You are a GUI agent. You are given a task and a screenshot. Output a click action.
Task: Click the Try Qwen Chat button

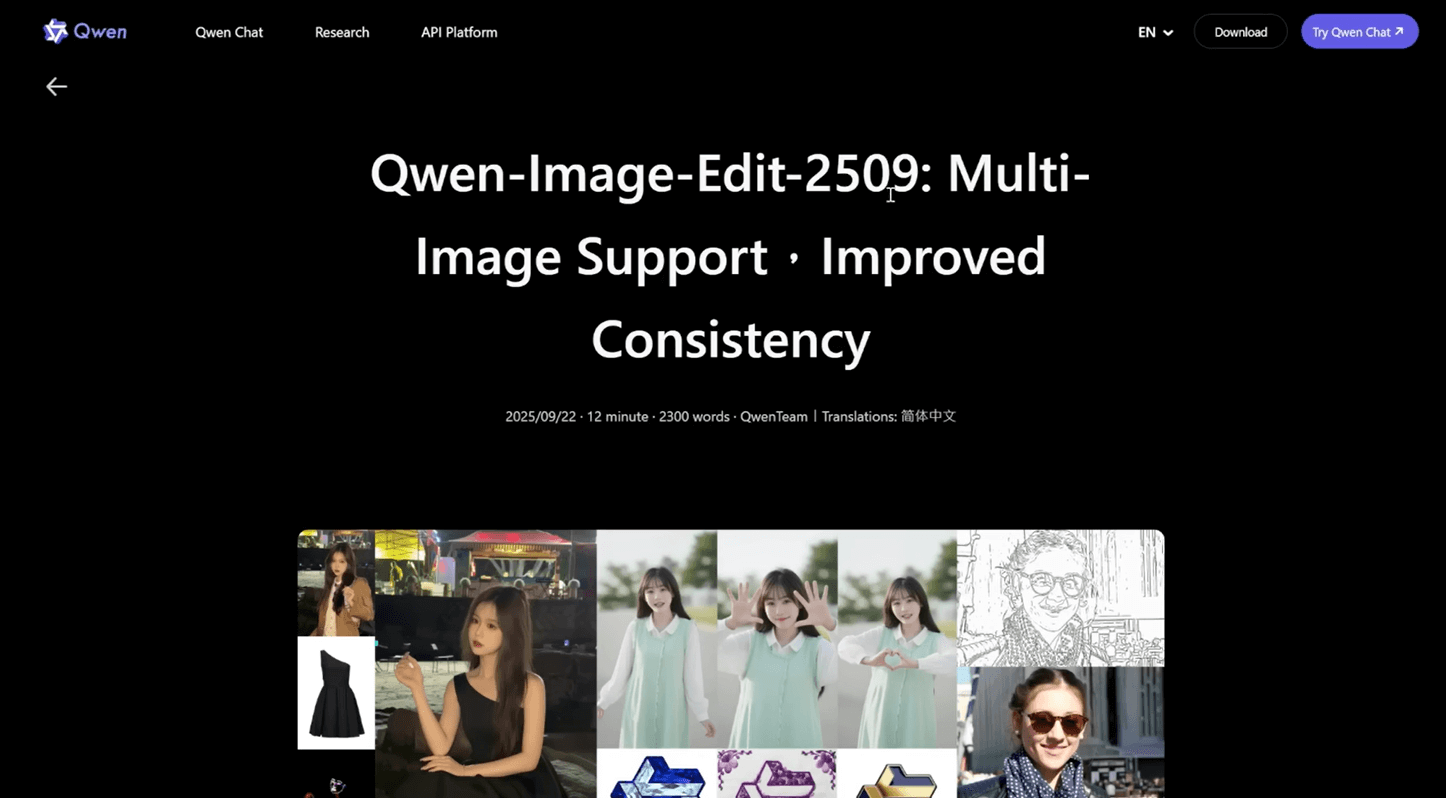pos(1359,32)
